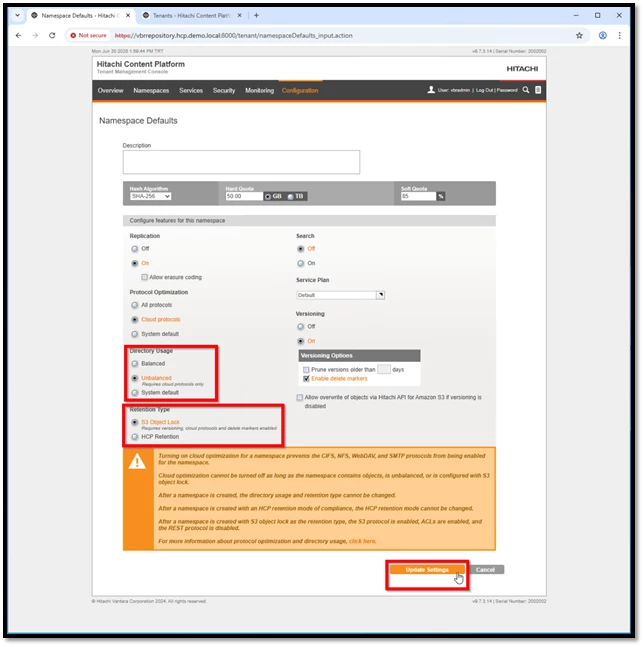644x647 pixels.
Task: Bookmark page with star icon
Action: pyautogui.click(x=579, y=35)
